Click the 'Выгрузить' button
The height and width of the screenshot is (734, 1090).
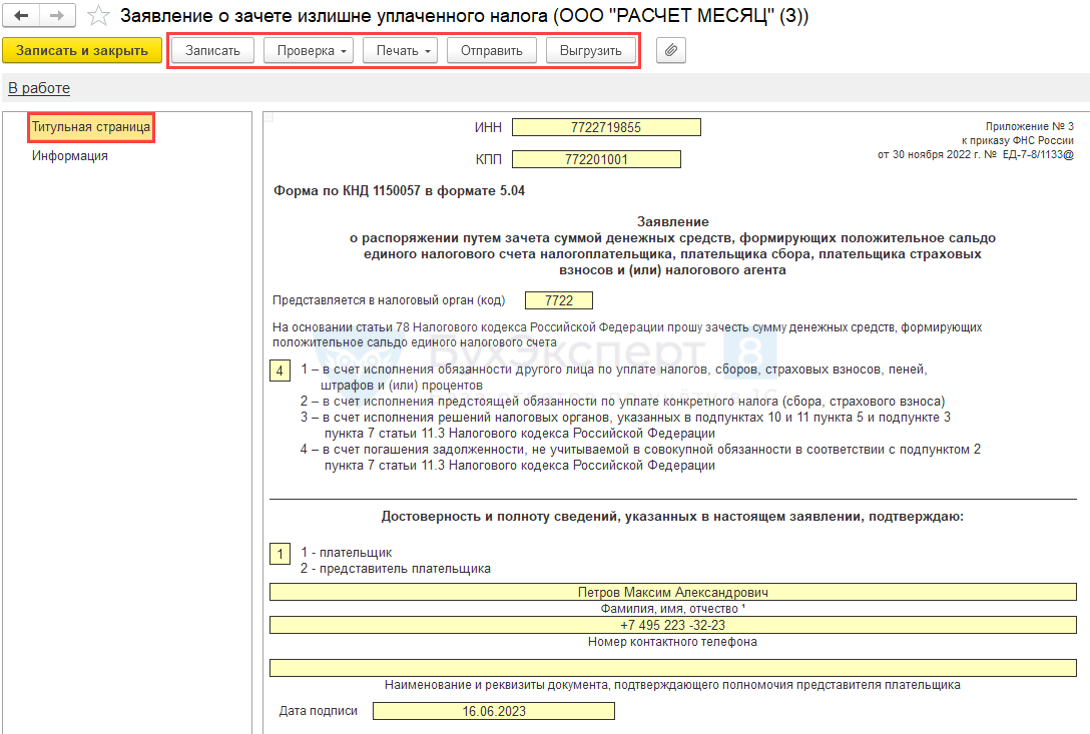[590, 50]
